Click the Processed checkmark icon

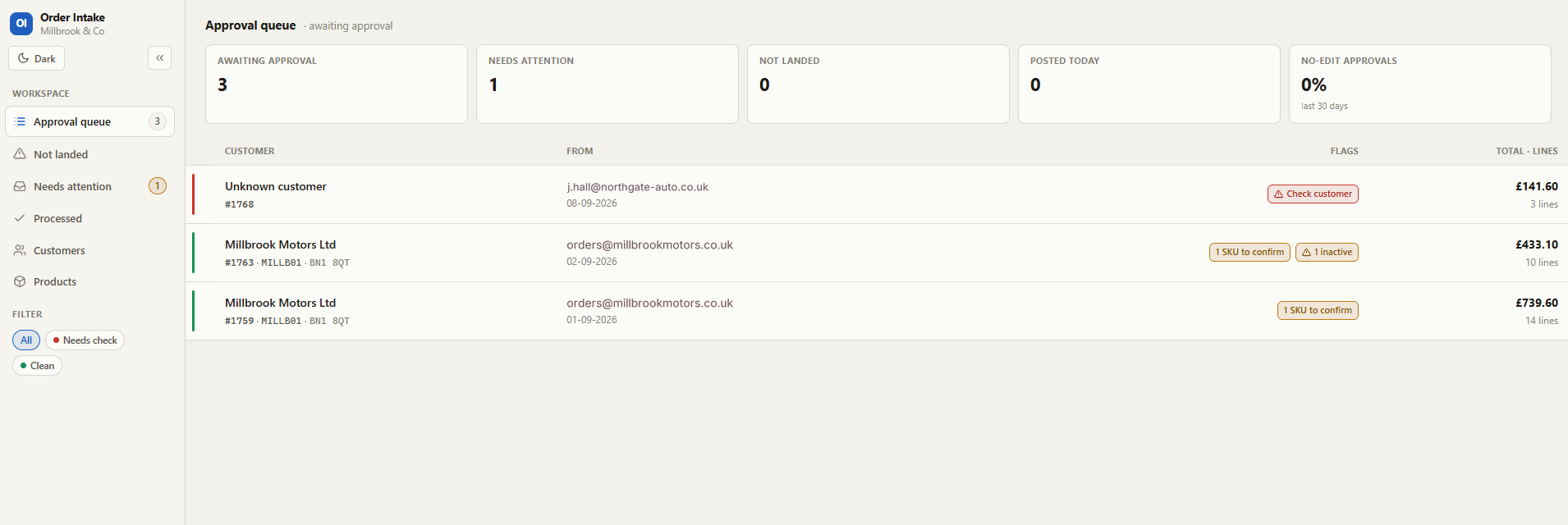click(20, 218)
